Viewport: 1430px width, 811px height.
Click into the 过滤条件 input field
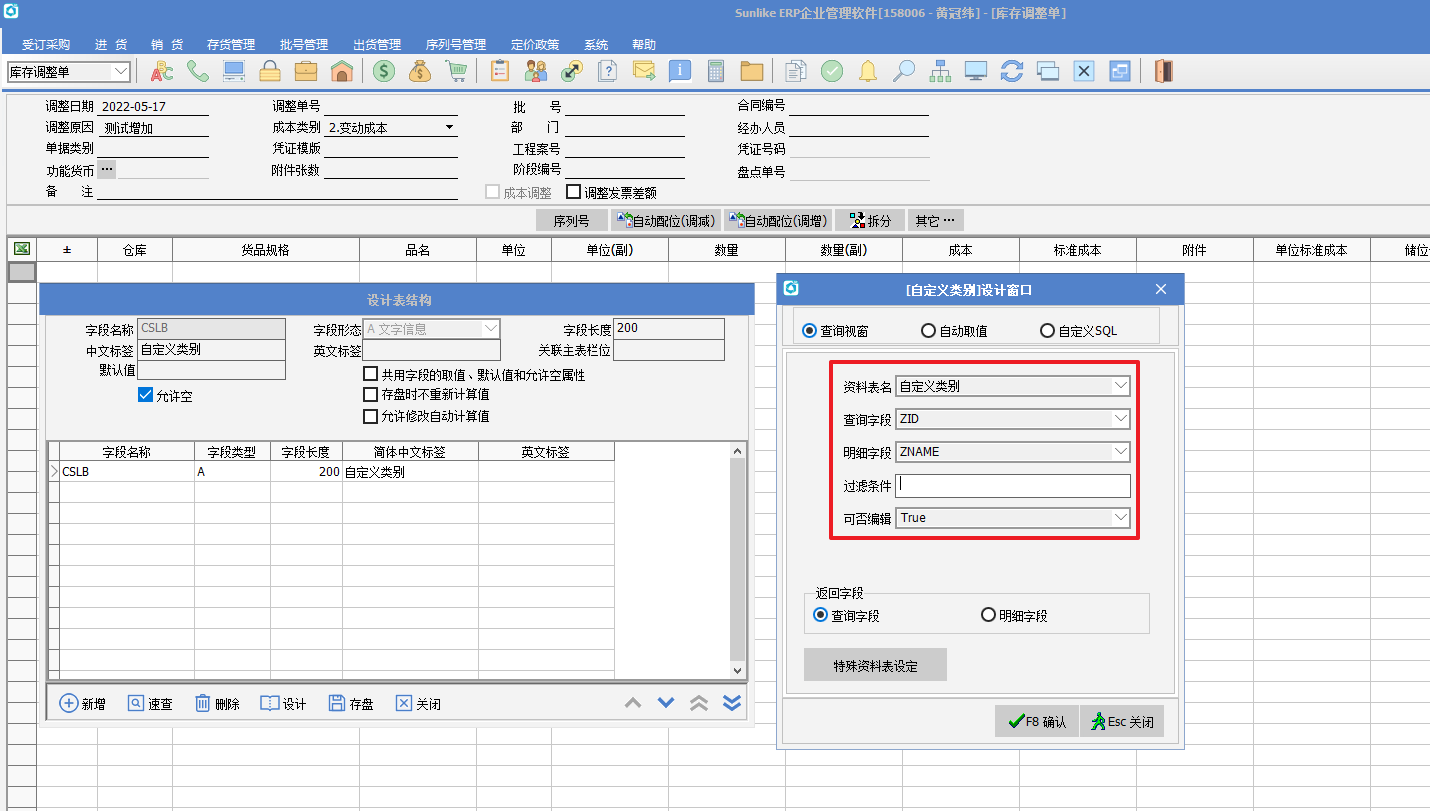click(x=1013, y=485)
